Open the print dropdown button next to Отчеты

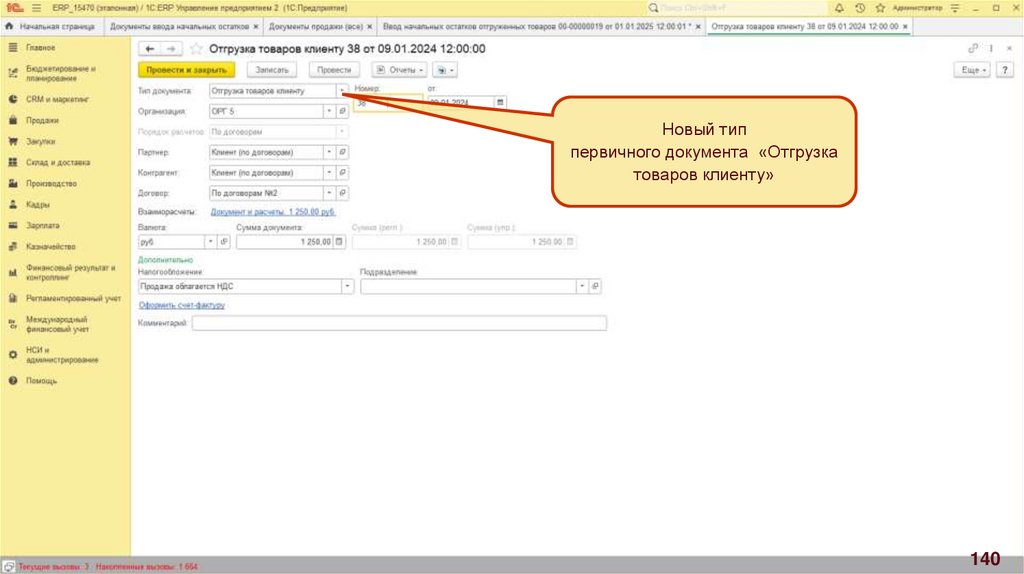[445, 70]
